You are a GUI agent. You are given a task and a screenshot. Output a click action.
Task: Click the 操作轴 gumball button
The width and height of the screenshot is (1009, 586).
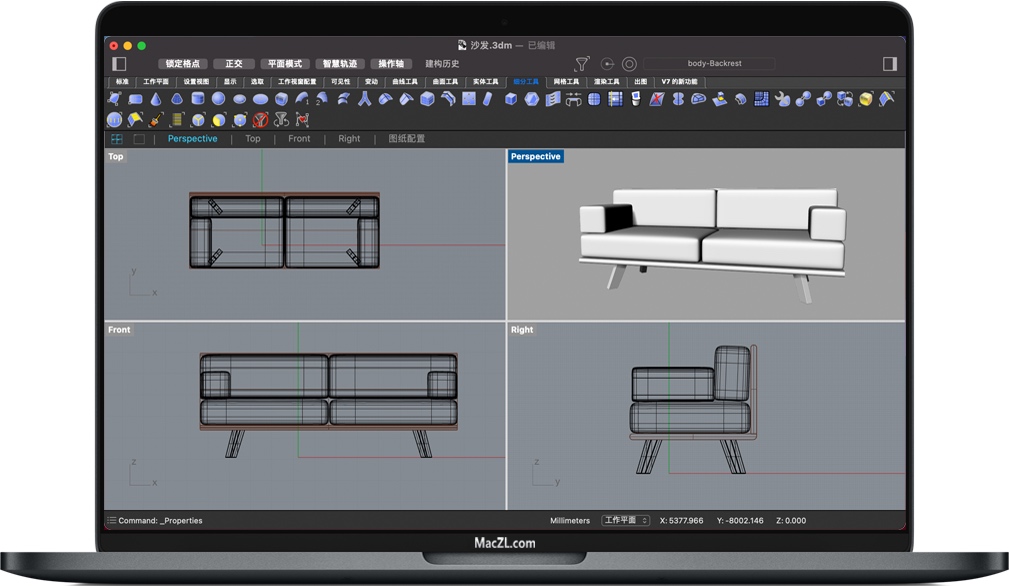click(391, 64)
